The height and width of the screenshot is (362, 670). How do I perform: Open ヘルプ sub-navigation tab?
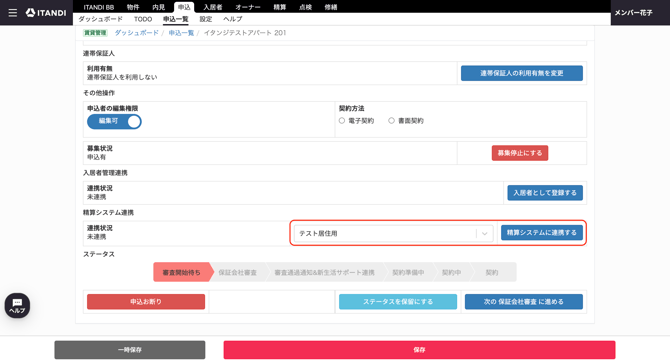click(232, 19)
